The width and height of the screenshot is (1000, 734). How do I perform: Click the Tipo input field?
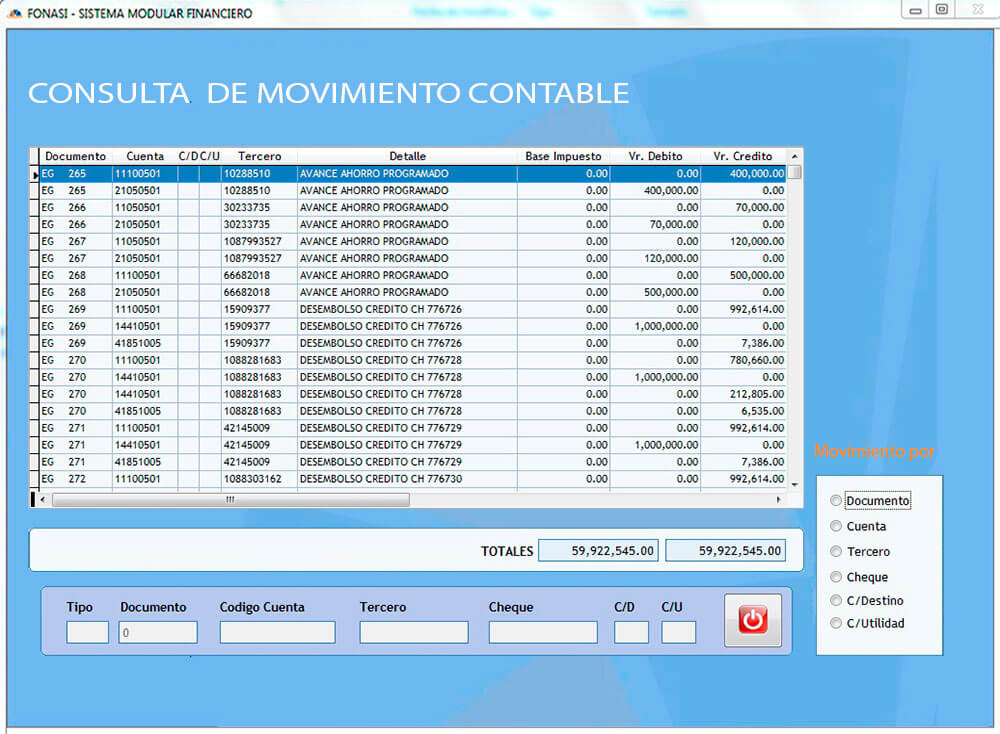click(87, 632)
